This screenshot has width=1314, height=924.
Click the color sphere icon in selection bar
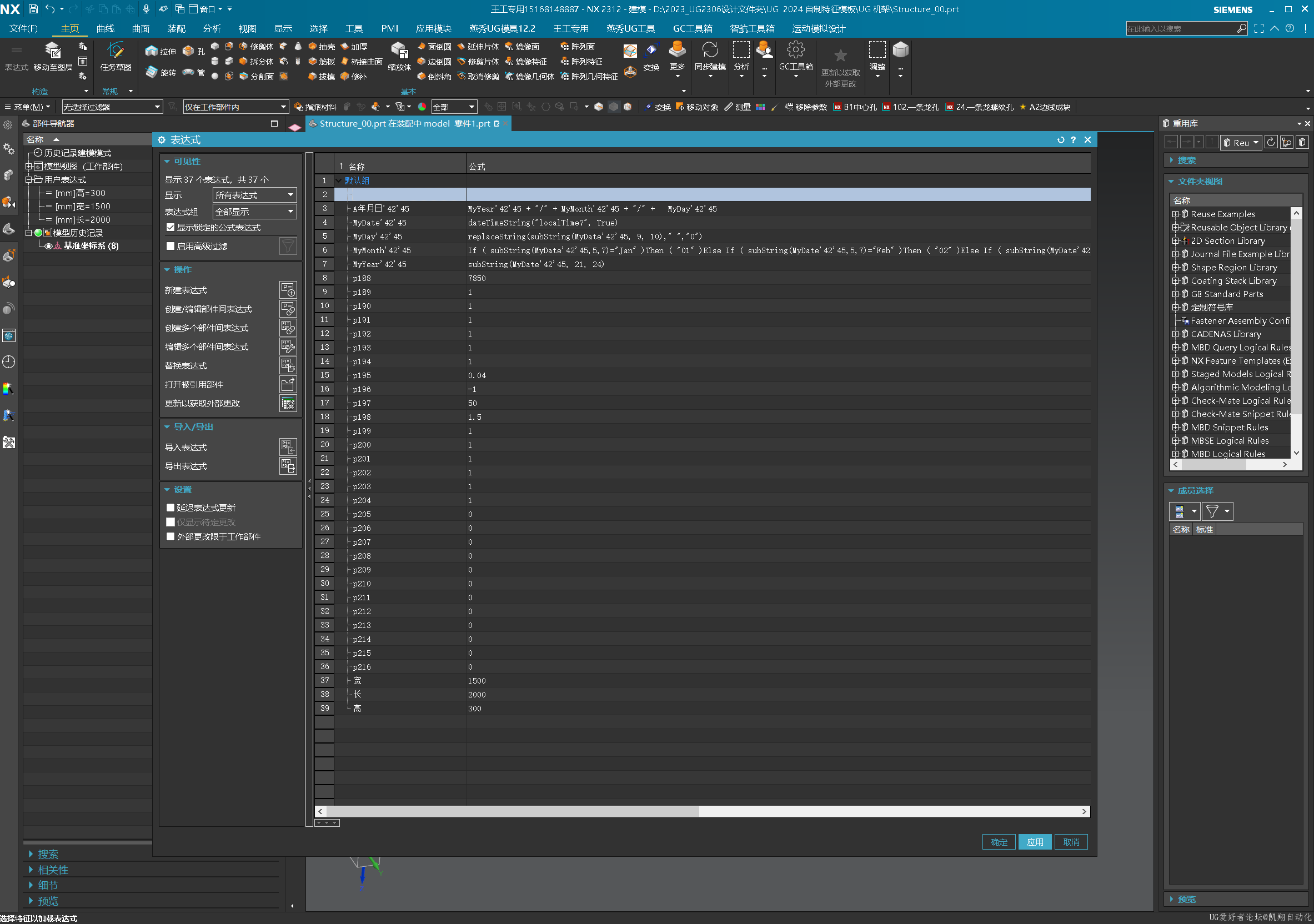(x=422, y=107)
